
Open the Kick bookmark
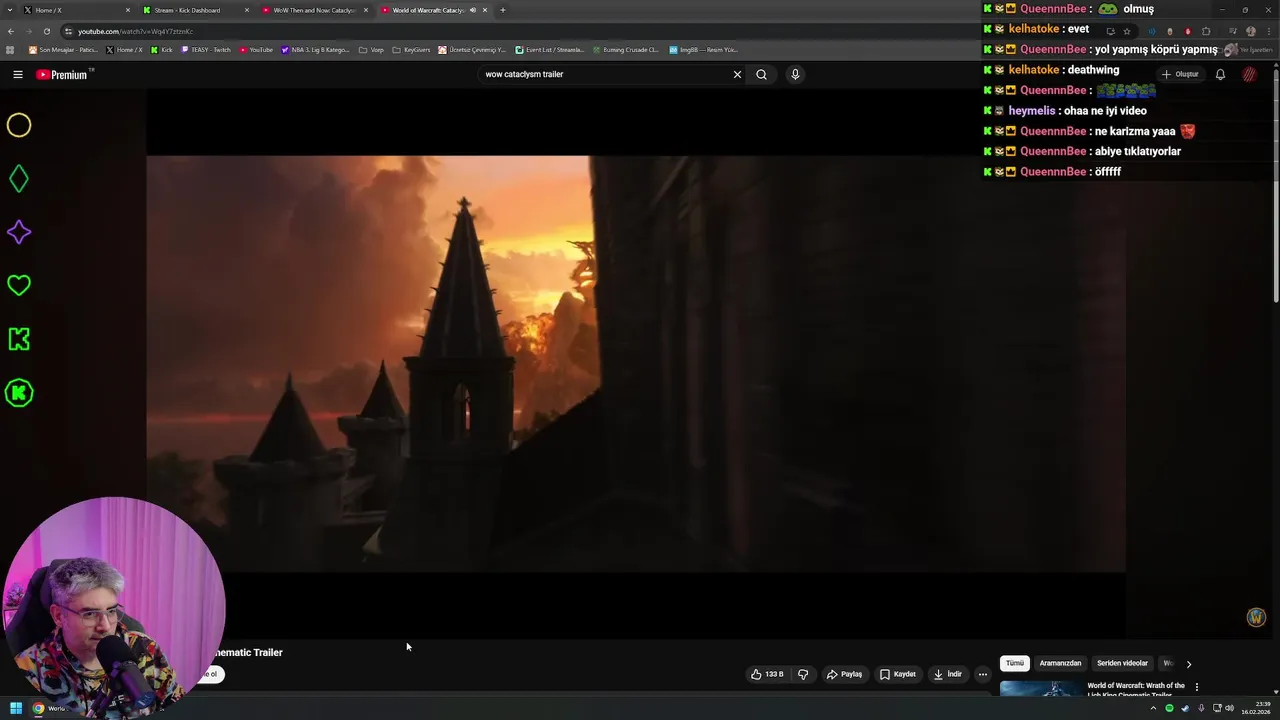[x=162, y=49]
